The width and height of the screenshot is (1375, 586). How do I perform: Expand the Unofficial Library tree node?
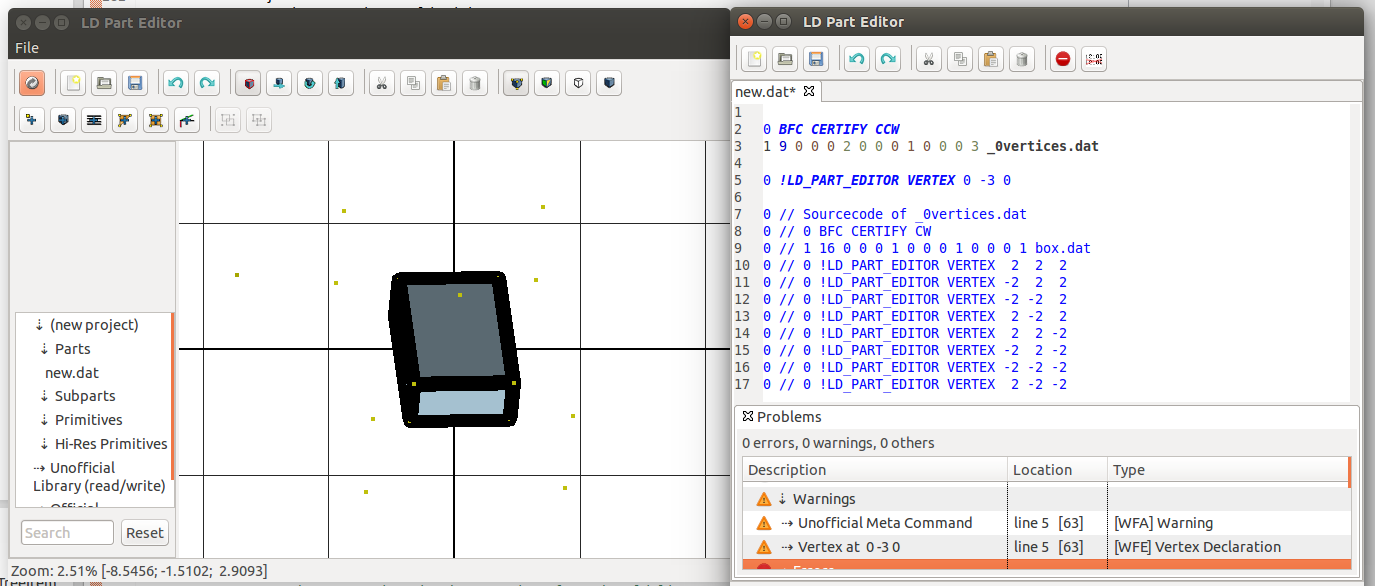click(x=39, y=468)
